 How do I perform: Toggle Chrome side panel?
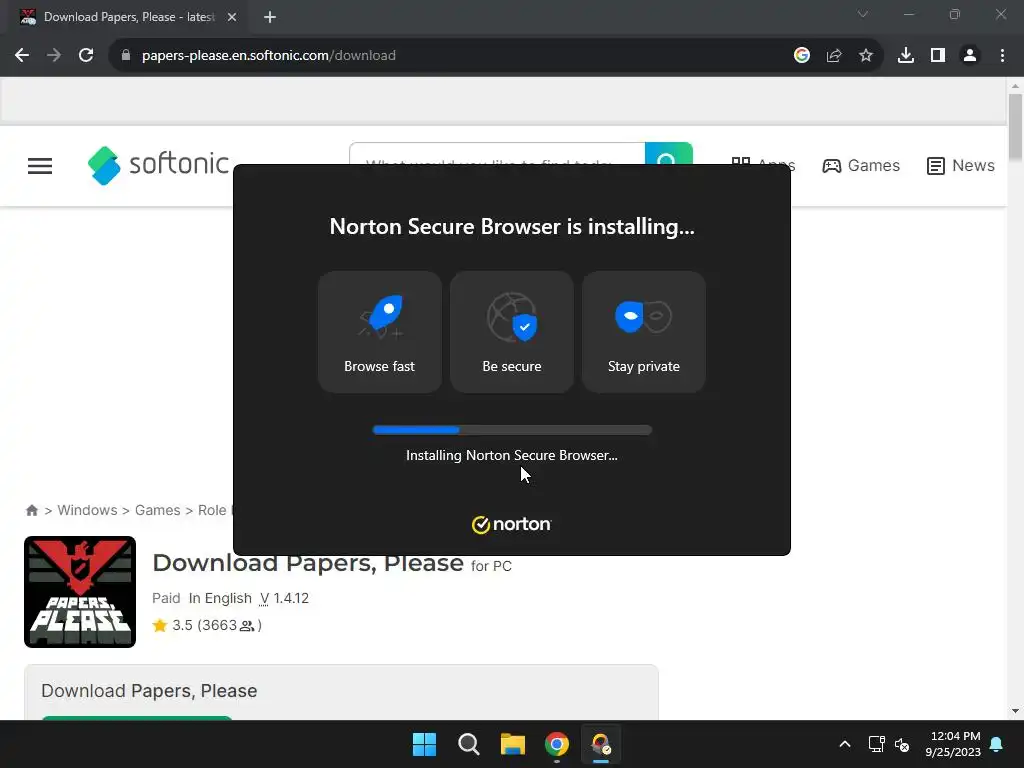(937, 56)
